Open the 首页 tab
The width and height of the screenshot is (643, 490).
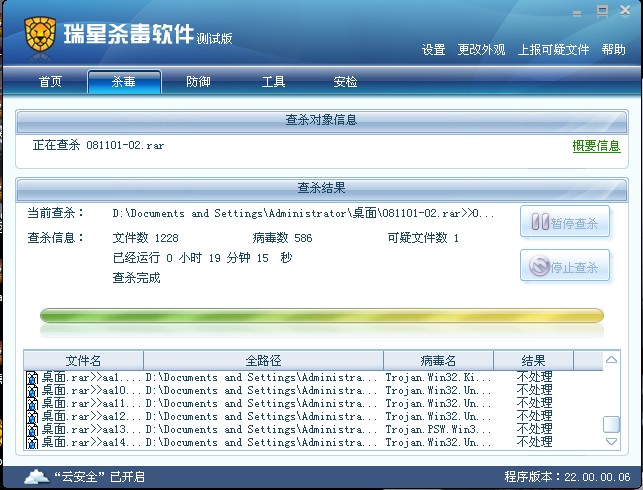point(50,82)
